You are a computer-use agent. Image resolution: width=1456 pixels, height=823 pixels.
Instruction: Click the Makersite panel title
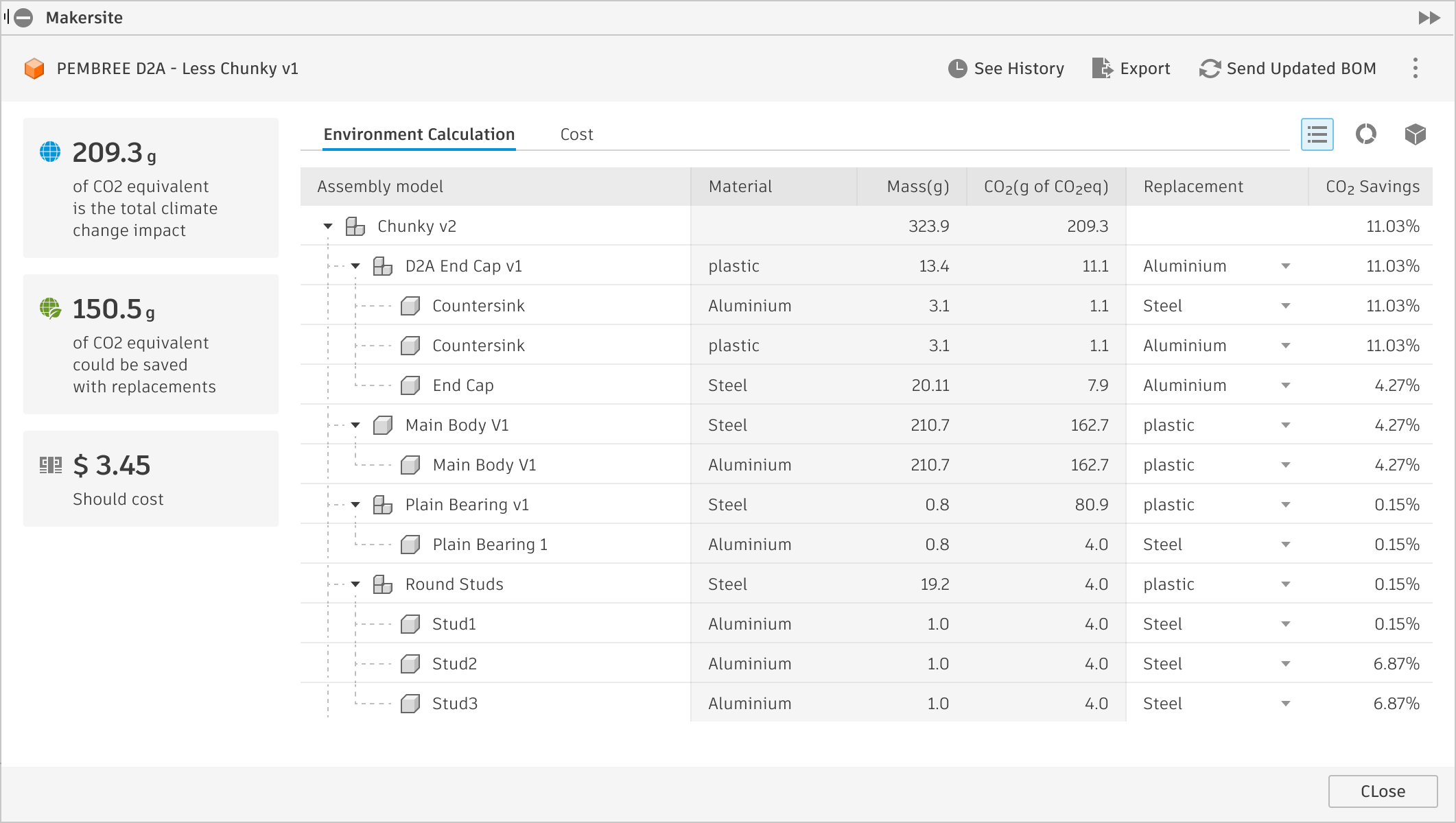[84, 18]
